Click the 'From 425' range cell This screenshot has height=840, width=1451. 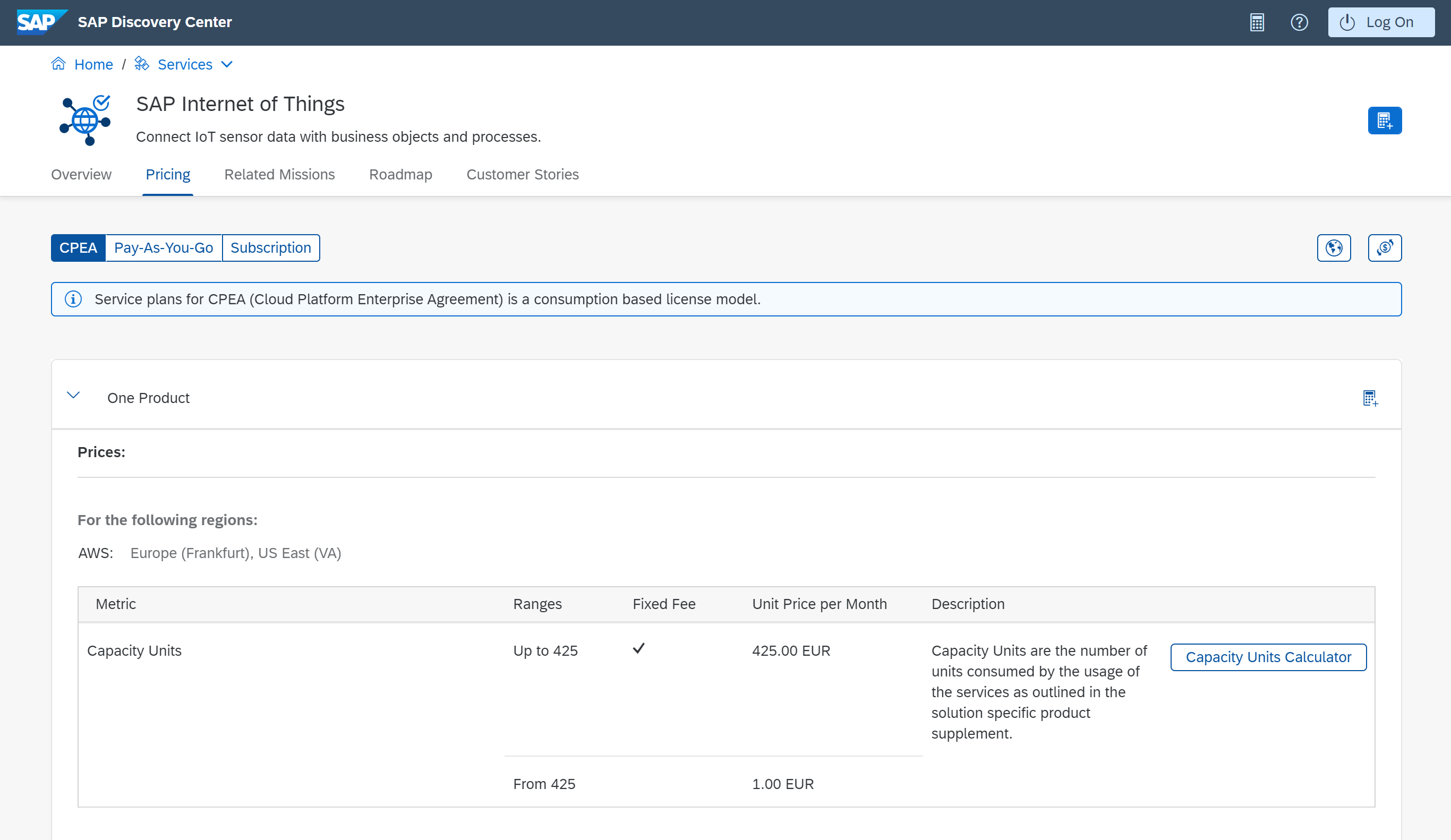[544, 784]
